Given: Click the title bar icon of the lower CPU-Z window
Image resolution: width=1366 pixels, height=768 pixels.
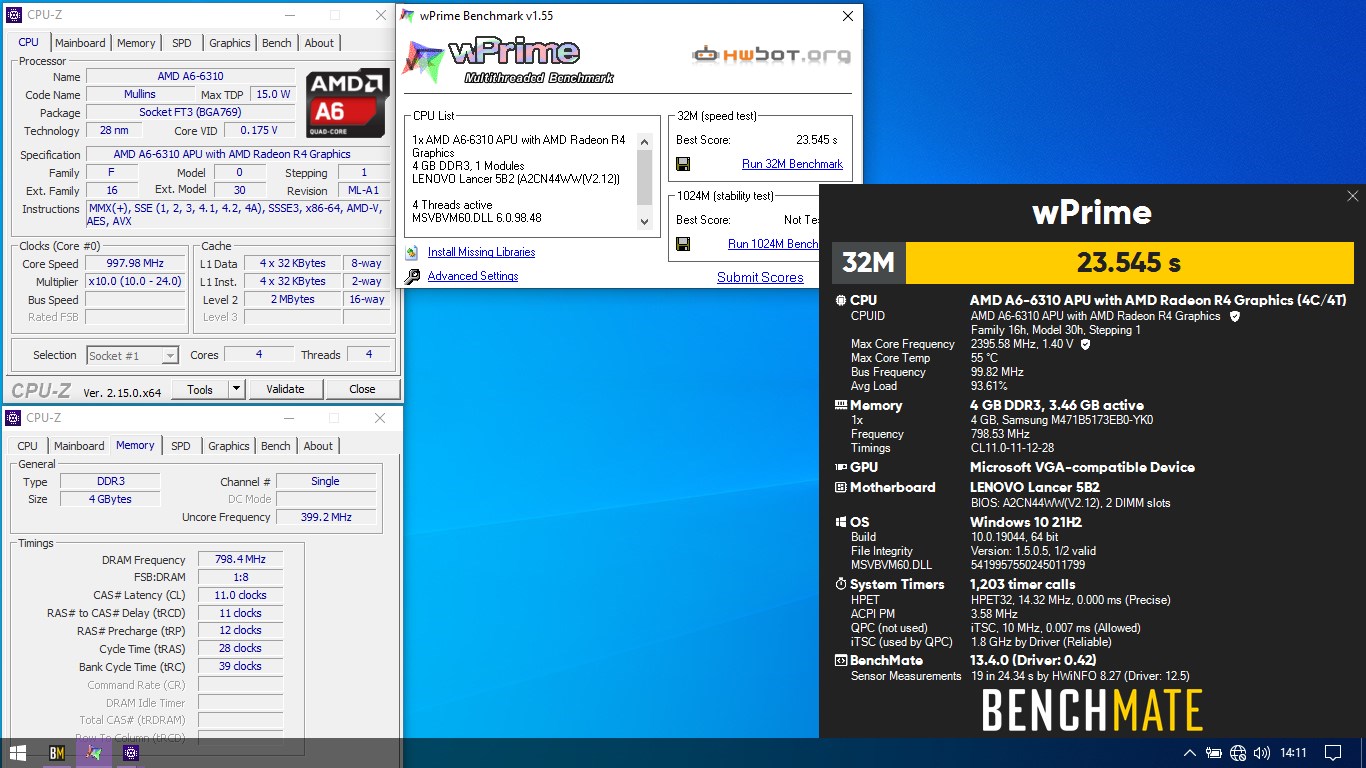Looking at the screenshot, I should [x=14, y=418].
